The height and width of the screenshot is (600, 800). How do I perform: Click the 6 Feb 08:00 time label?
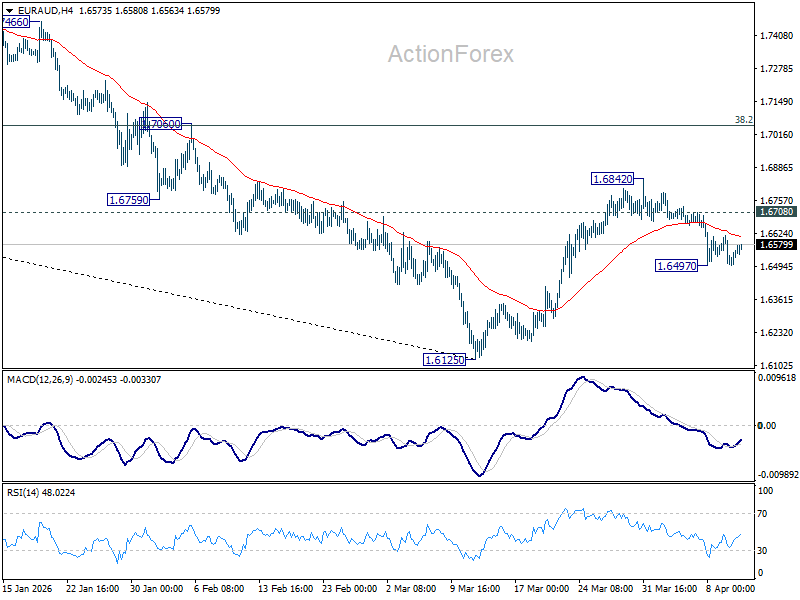[x=219, y=588]
